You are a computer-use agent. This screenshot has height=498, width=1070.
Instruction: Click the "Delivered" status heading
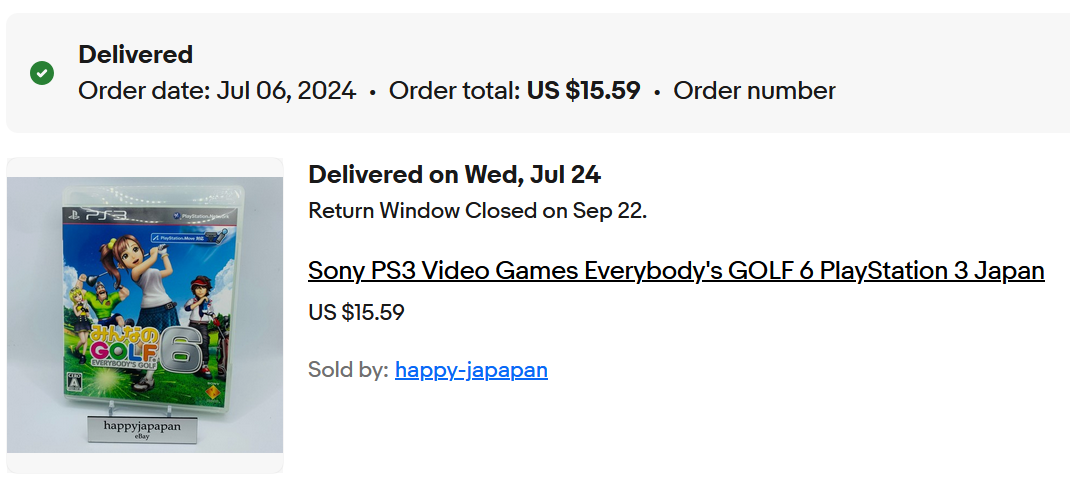coord(135,55)
